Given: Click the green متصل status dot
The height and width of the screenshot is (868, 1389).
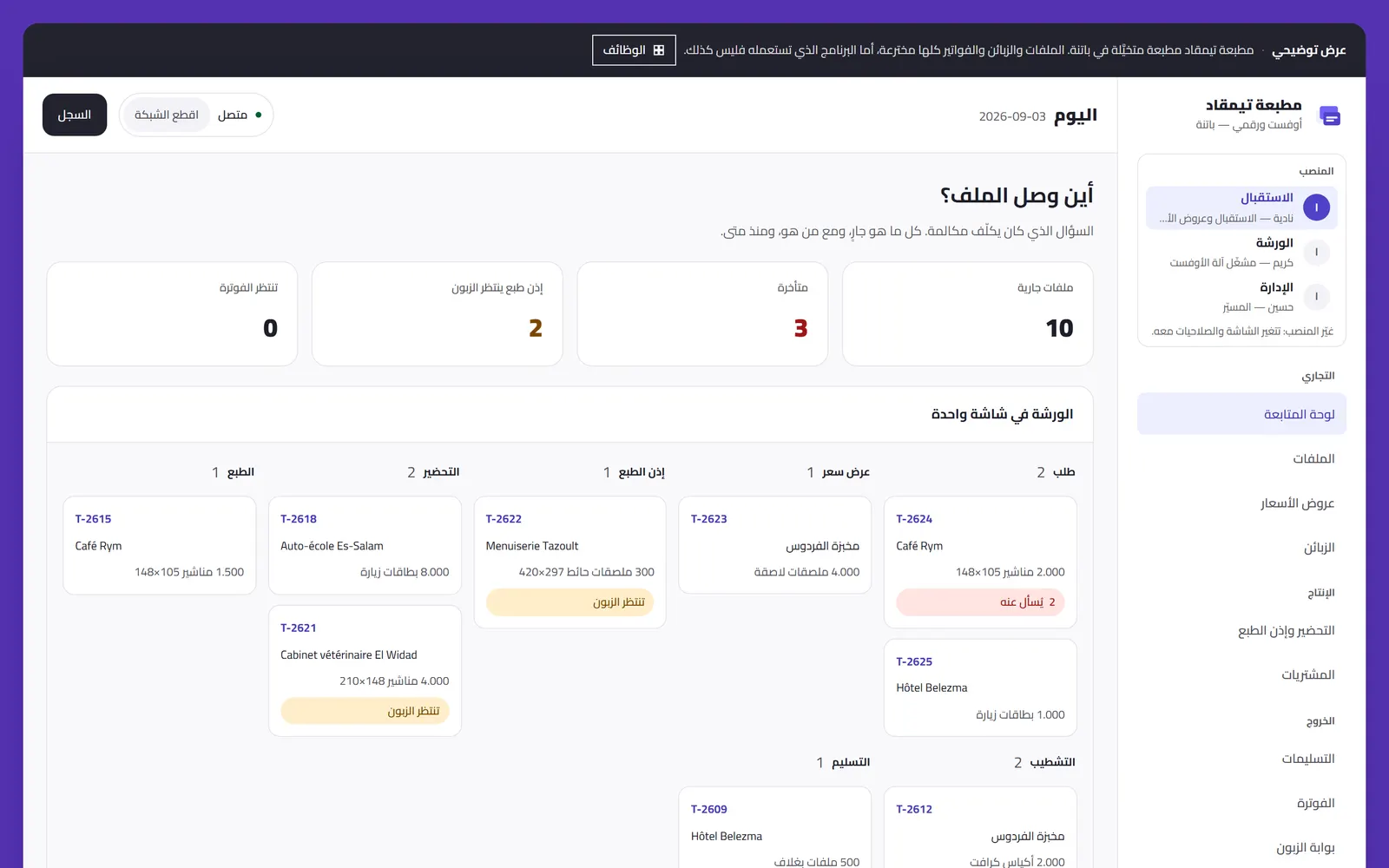Looking at the screenshot, I should click(259, 115).
